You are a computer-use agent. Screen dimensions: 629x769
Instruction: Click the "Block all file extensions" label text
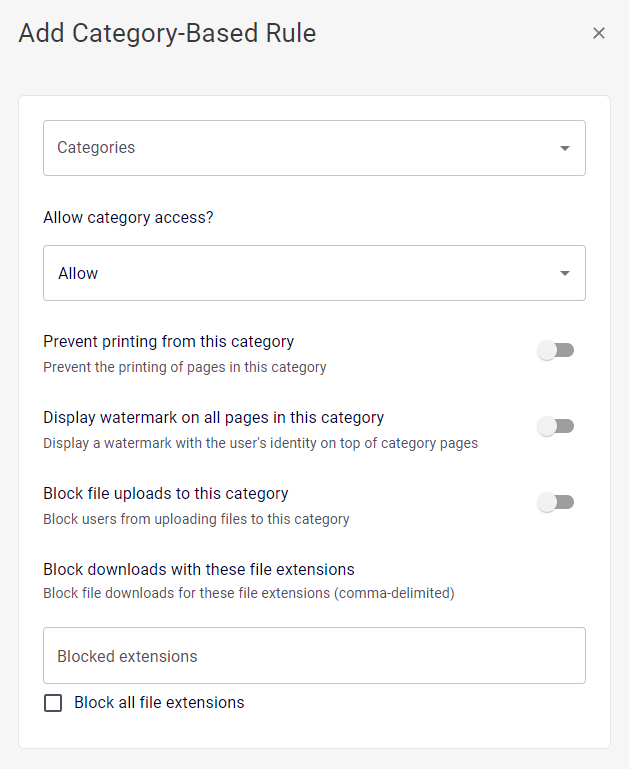coord(159,703)
